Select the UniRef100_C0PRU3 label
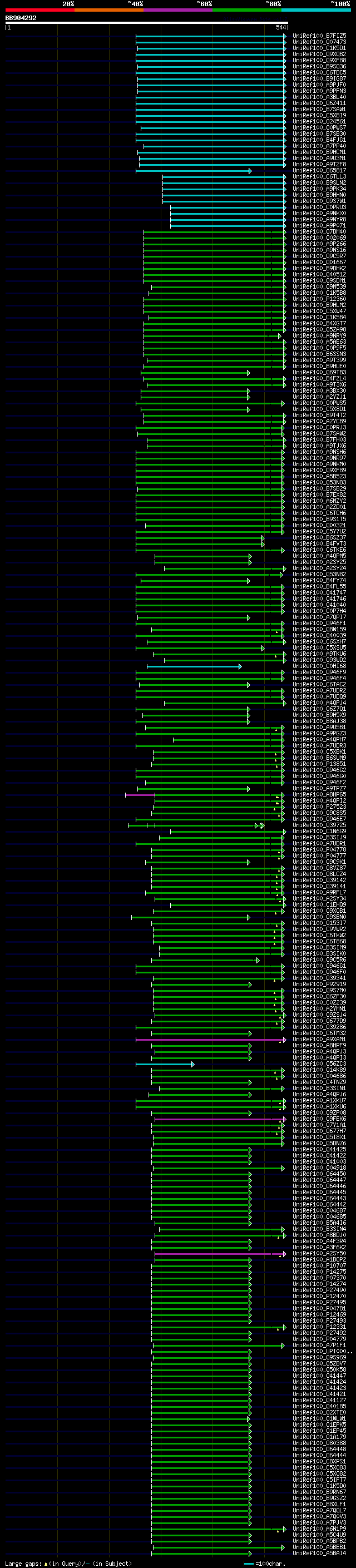The height and width of the screenshot is (1568, 356). [x=319, y=207]
